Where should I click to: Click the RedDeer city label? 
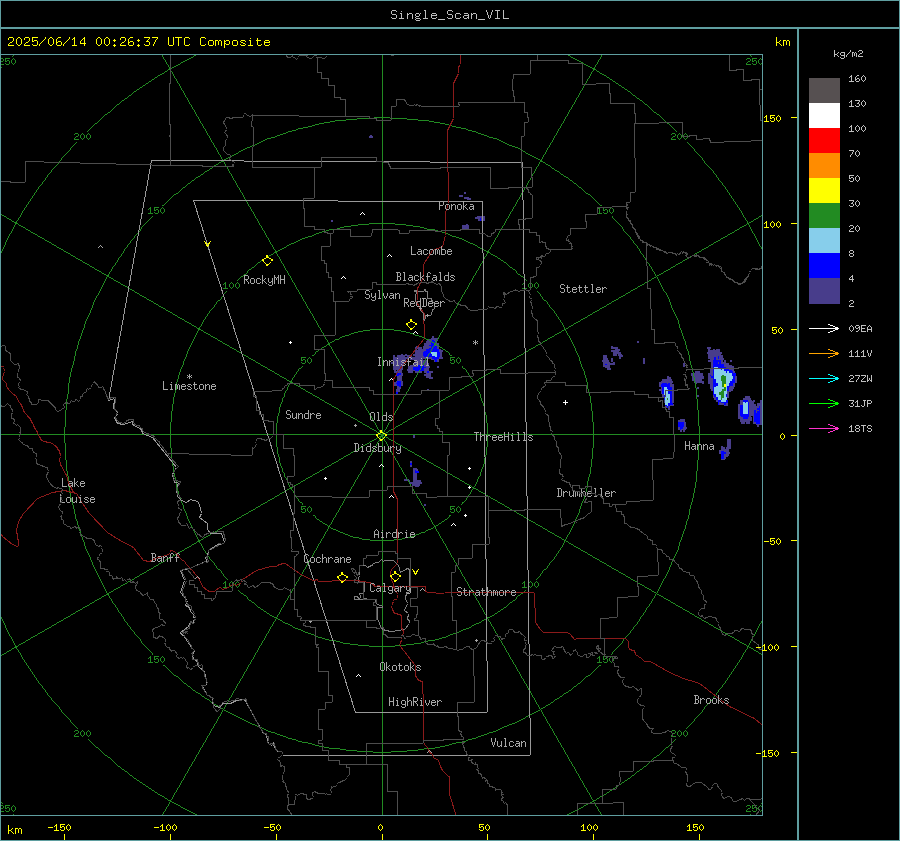[424, 303]
